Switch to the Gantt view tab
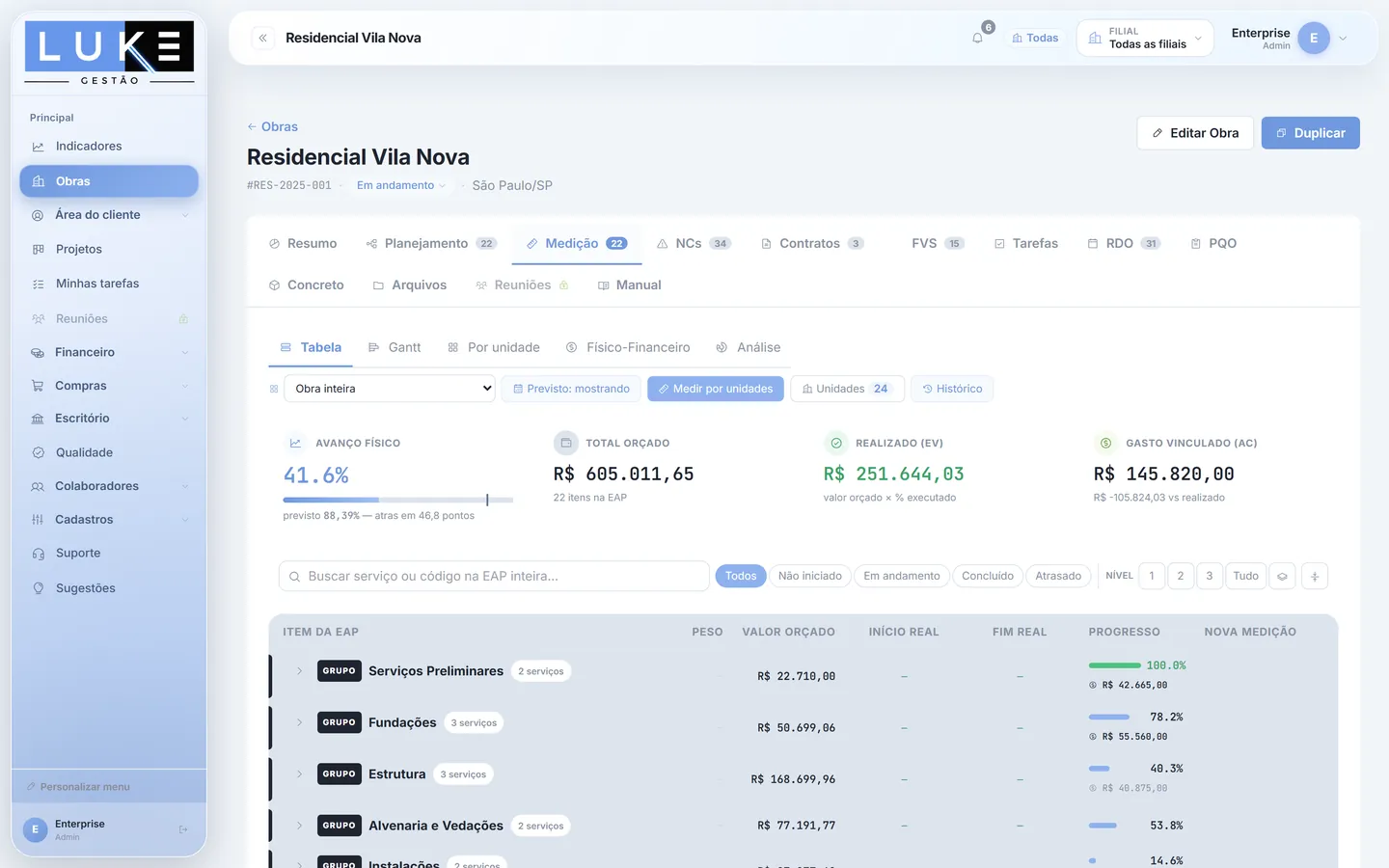 pyautogui.click(x=395, y=347)
